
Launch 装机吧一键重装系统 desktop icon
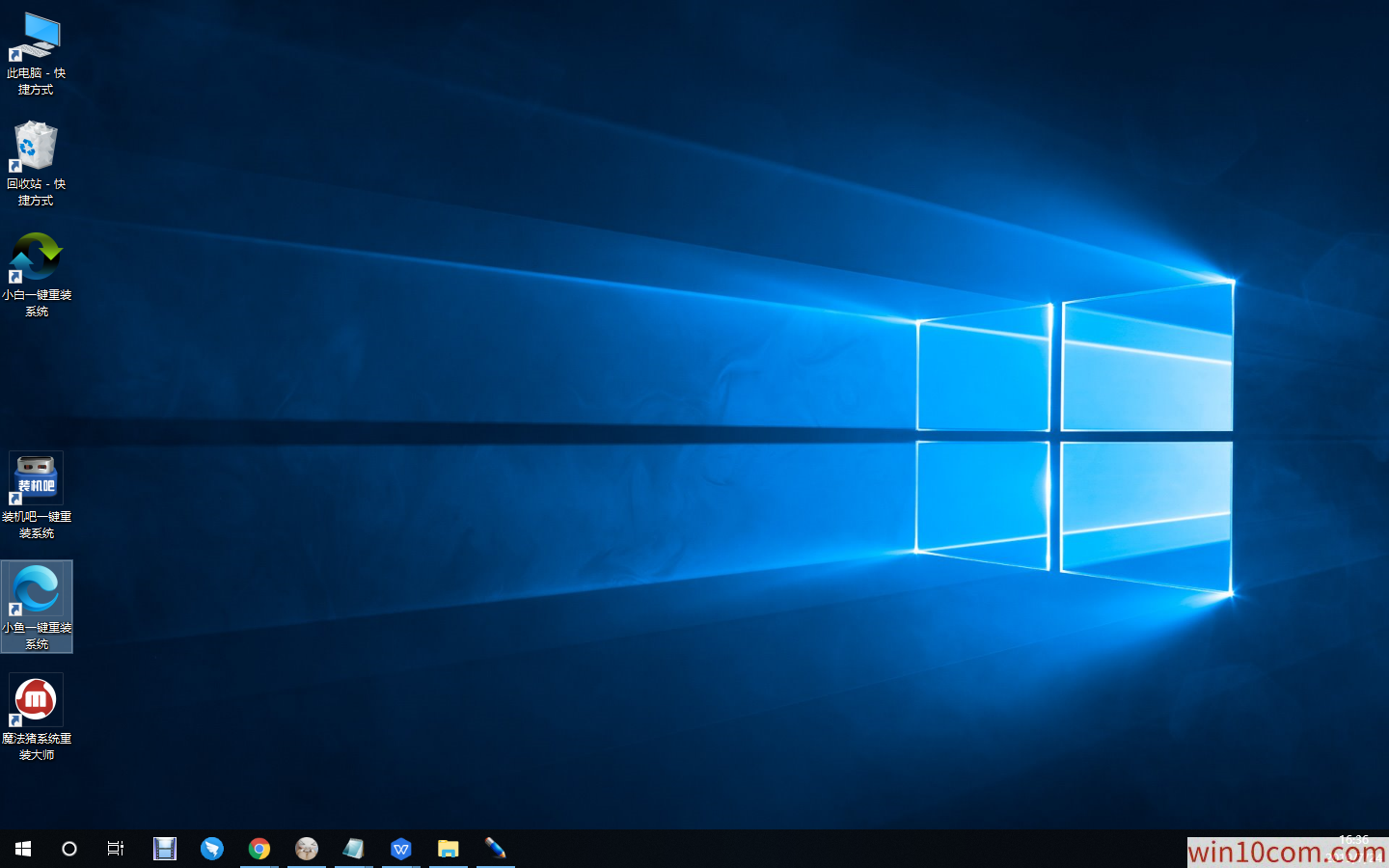click(x=37, y=496)
